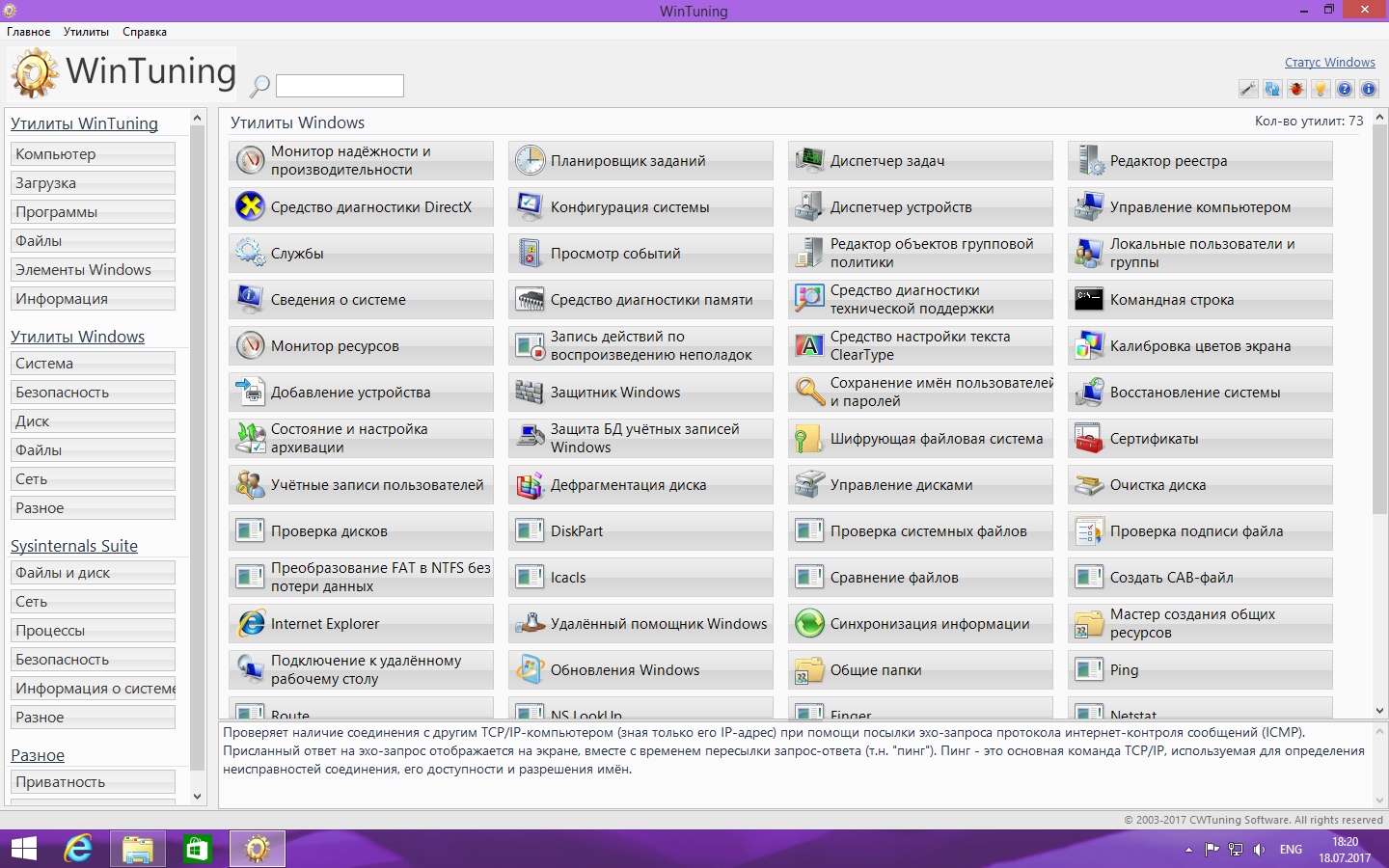Open Учётные записи пользователей

click(x=361, y=484)
